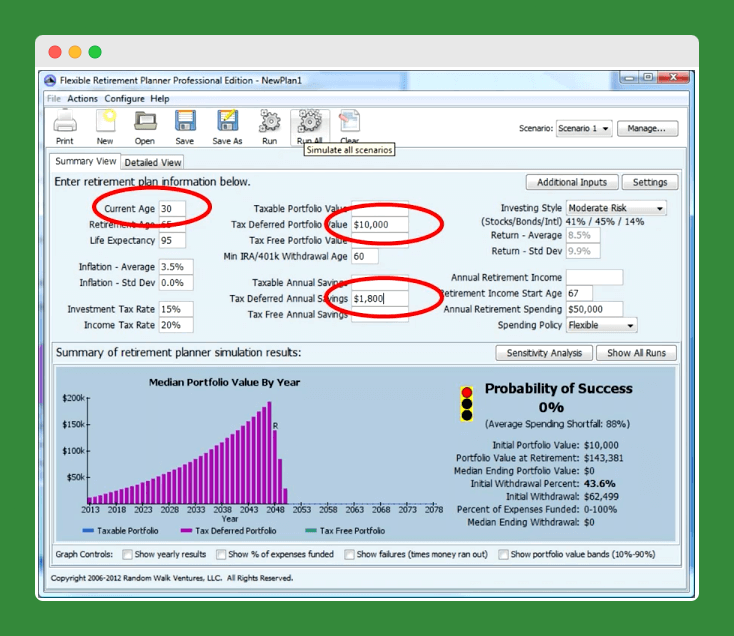Click the Print toolbar icon
Screen dimensions: 734x636
(65, 123)
